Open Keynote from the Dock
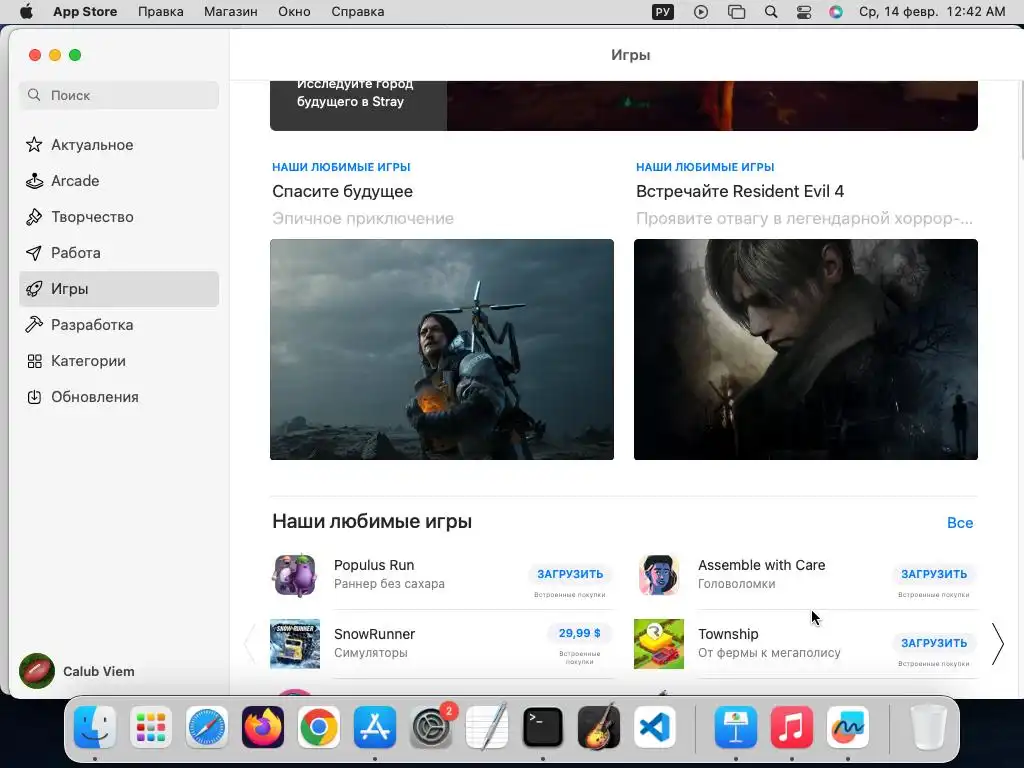The width and height of the screenshot is (1024, 768). click(736, 727)
